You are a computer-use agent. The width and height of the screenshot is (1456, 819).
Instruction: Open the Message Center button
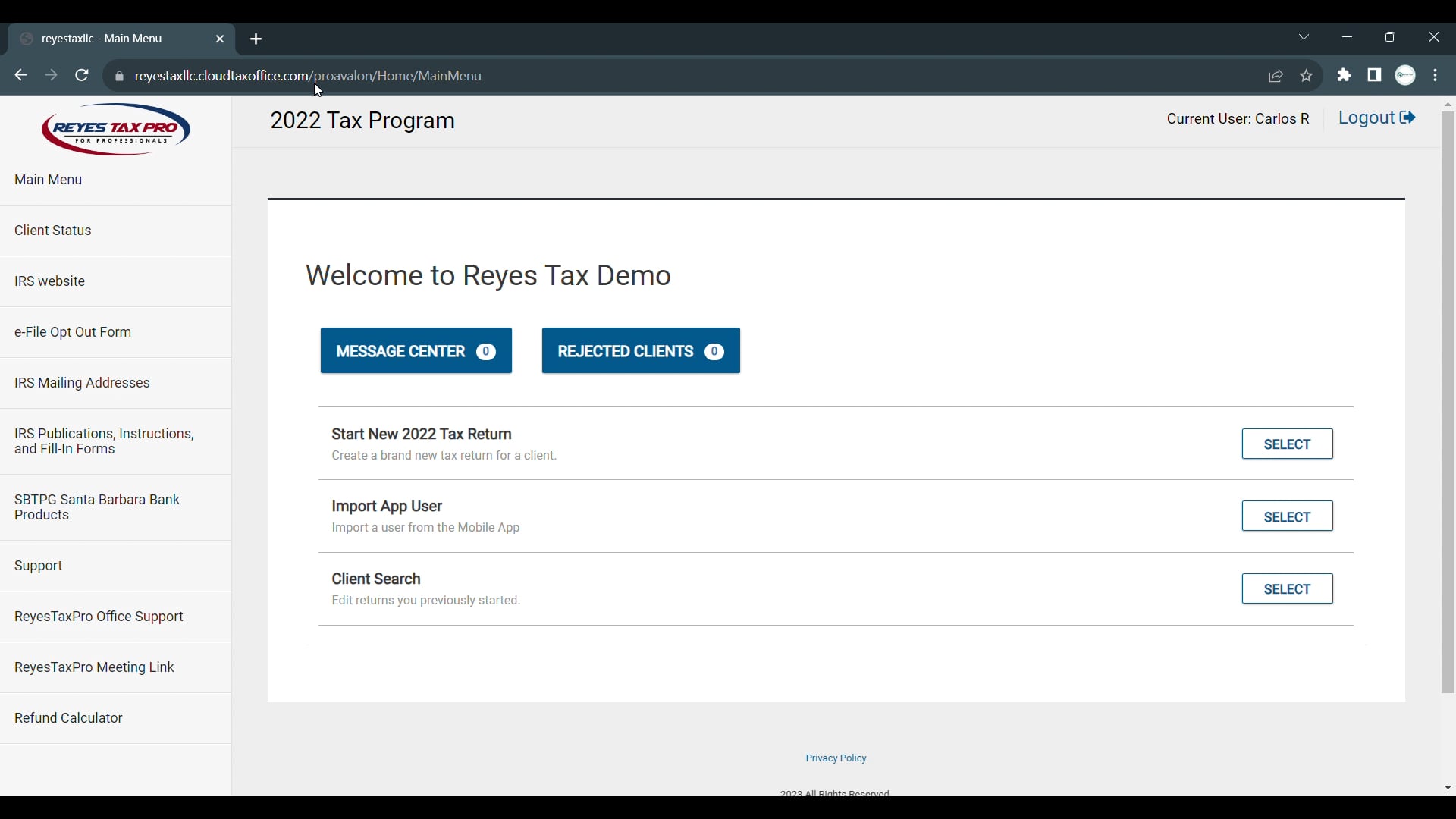tap(416, 351)
